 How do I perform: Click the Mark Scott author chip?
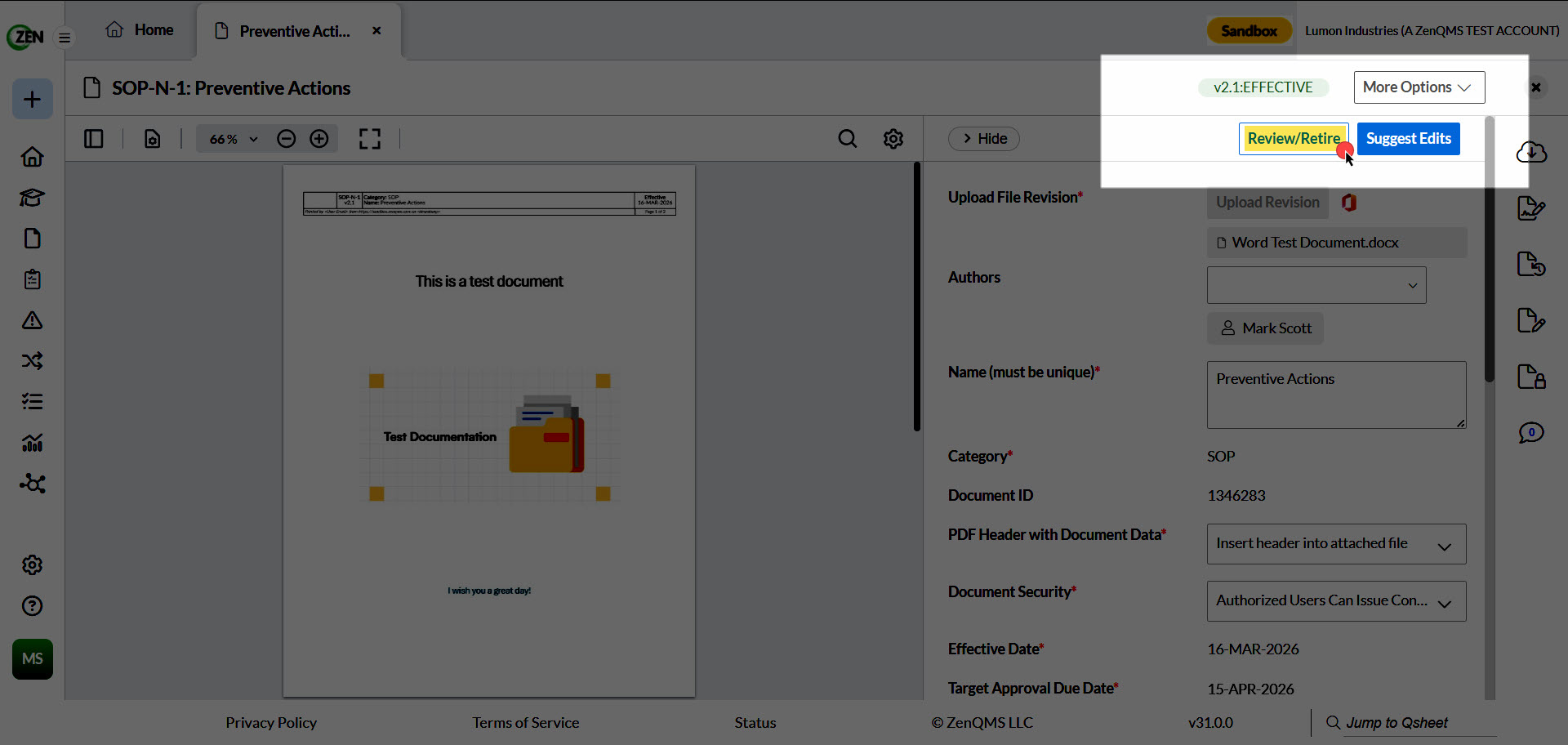point(1265,328)
